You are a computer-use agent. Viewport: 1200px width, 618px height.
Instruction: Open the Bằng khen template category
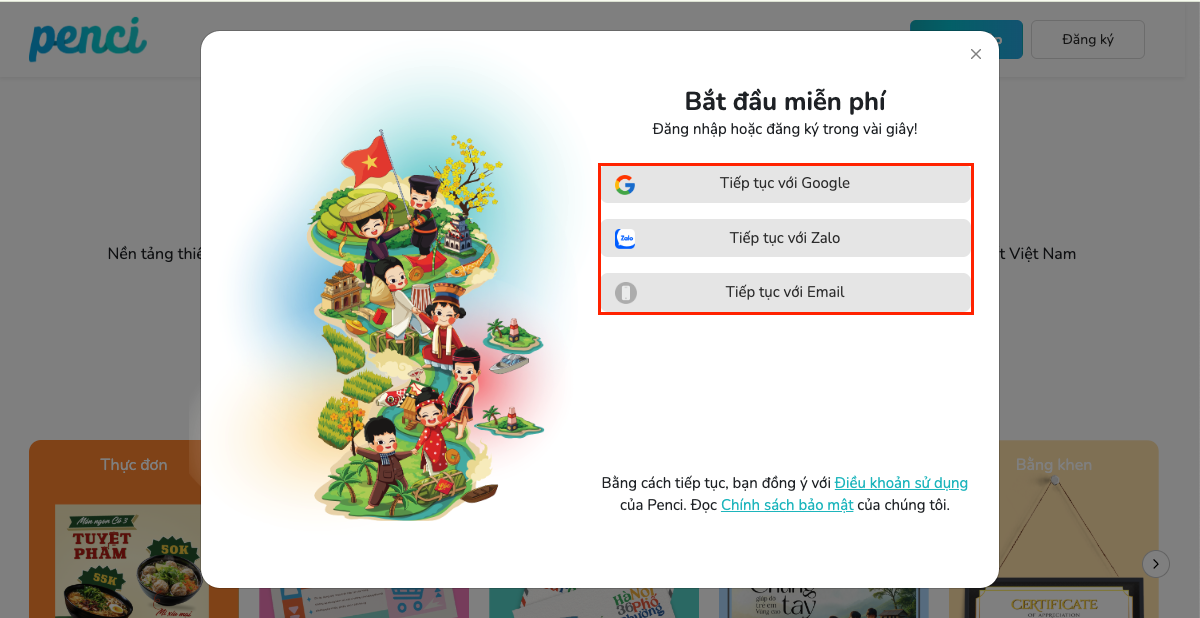(x=1054, y=465)
